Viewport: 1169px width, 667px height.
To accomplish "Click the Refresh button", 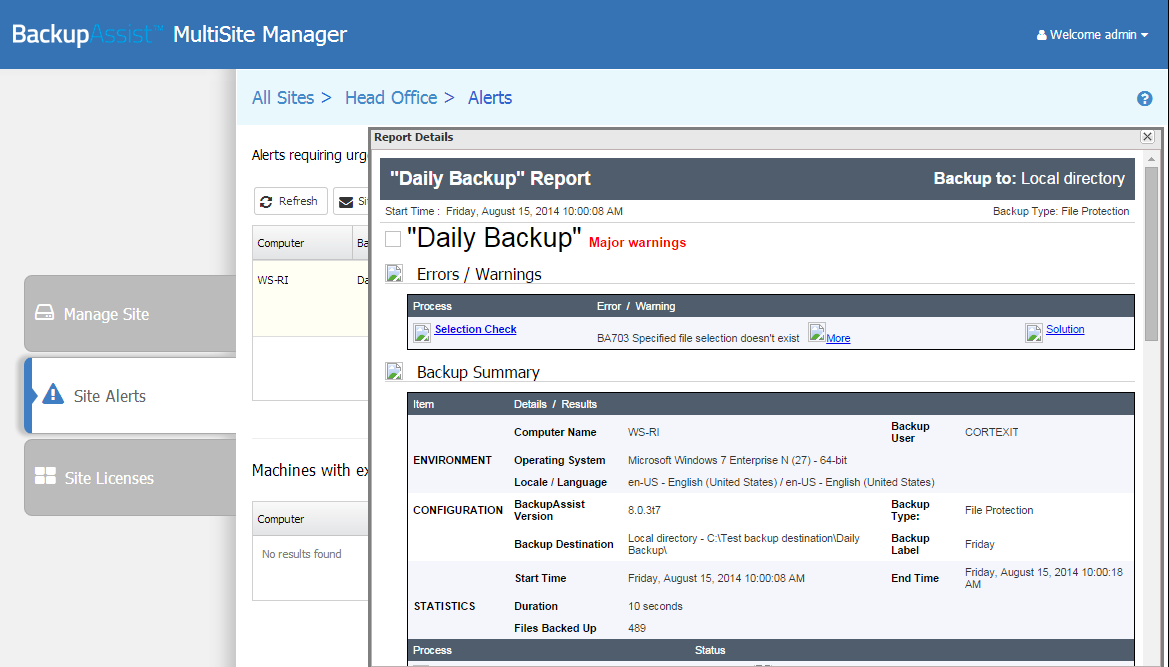I will (x=290, y=201).
